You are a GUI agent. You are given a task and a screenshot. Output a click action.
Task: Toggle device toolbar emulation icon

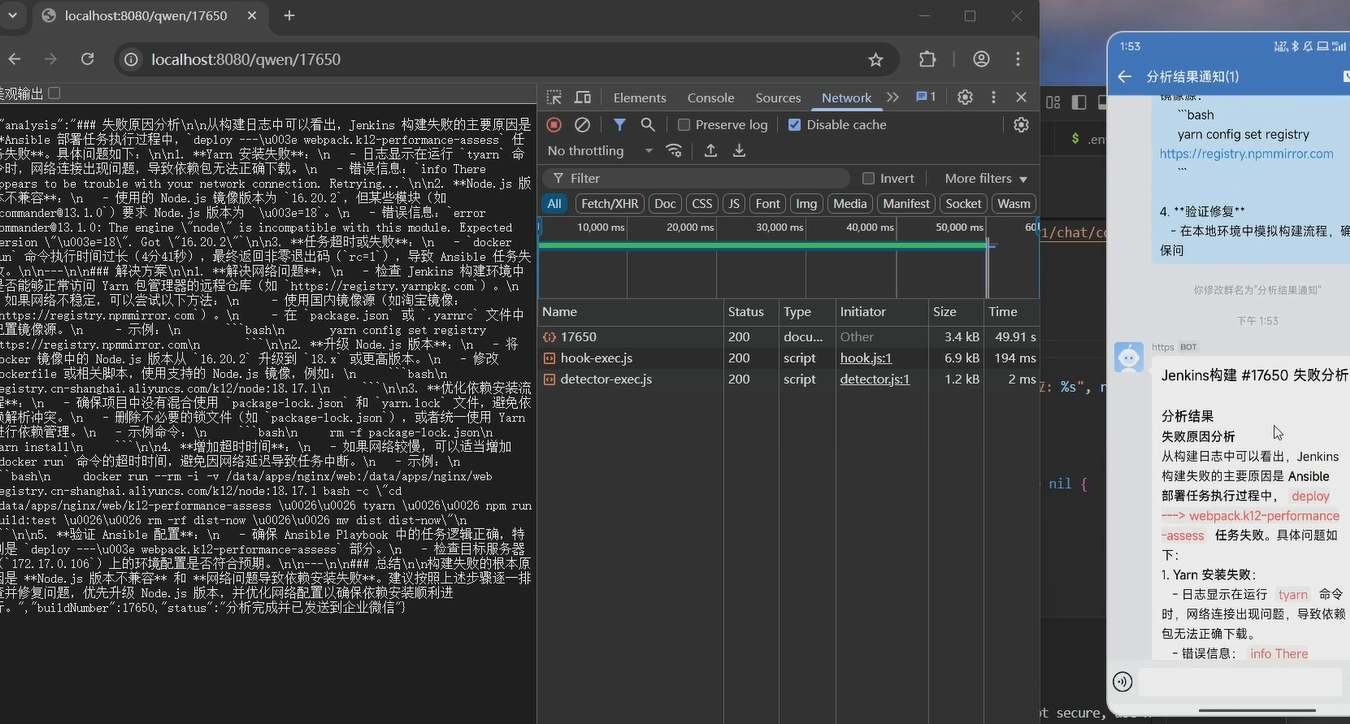(582, 98)
